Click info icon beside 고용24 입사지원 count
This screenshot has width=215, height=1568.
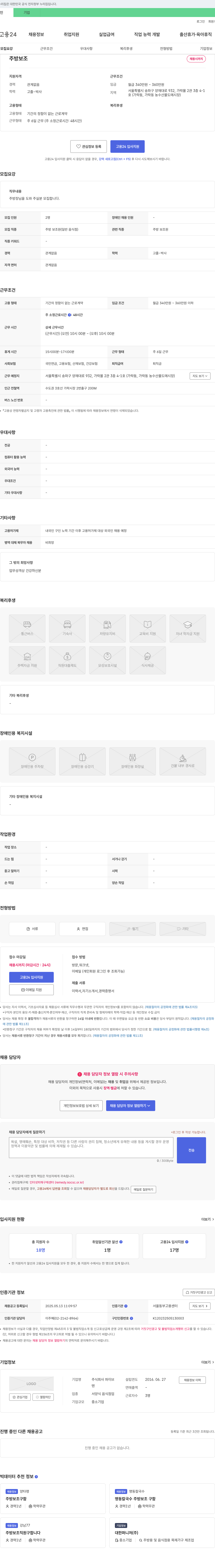[186, 1241]
